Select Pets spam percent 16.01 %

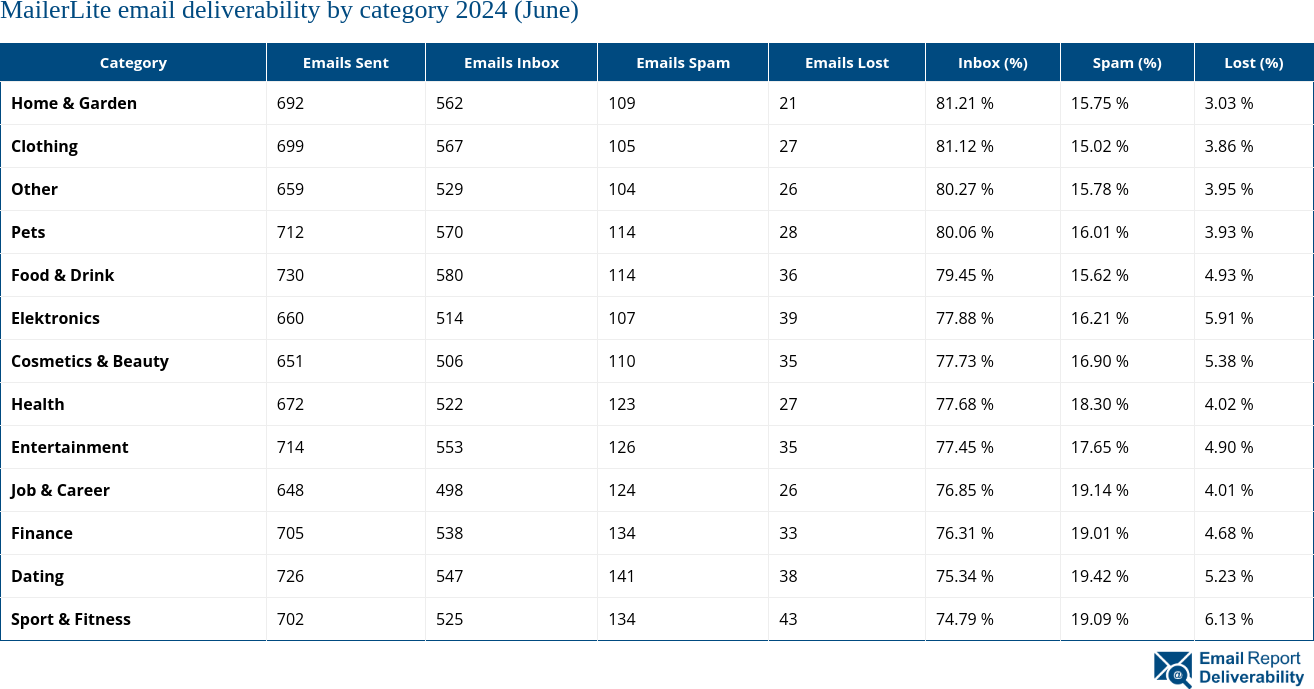click(x=1100, y=232)
